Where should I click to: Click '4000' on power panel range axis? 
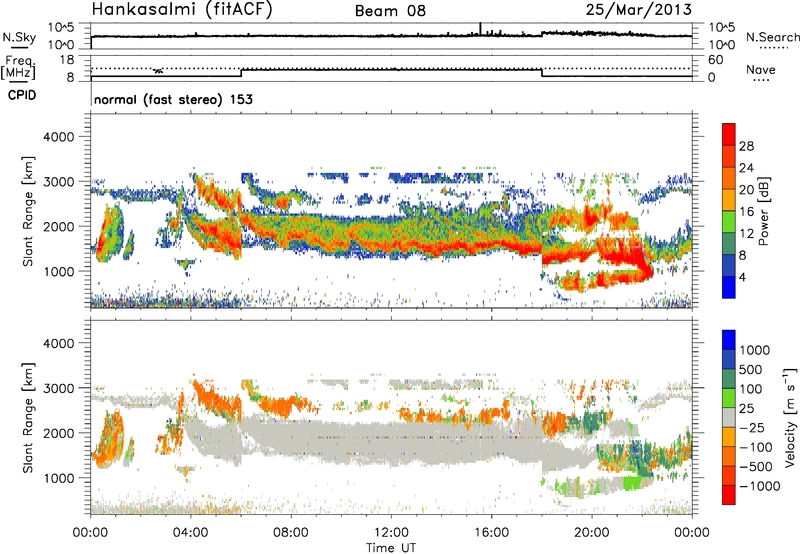pos(59,137)
